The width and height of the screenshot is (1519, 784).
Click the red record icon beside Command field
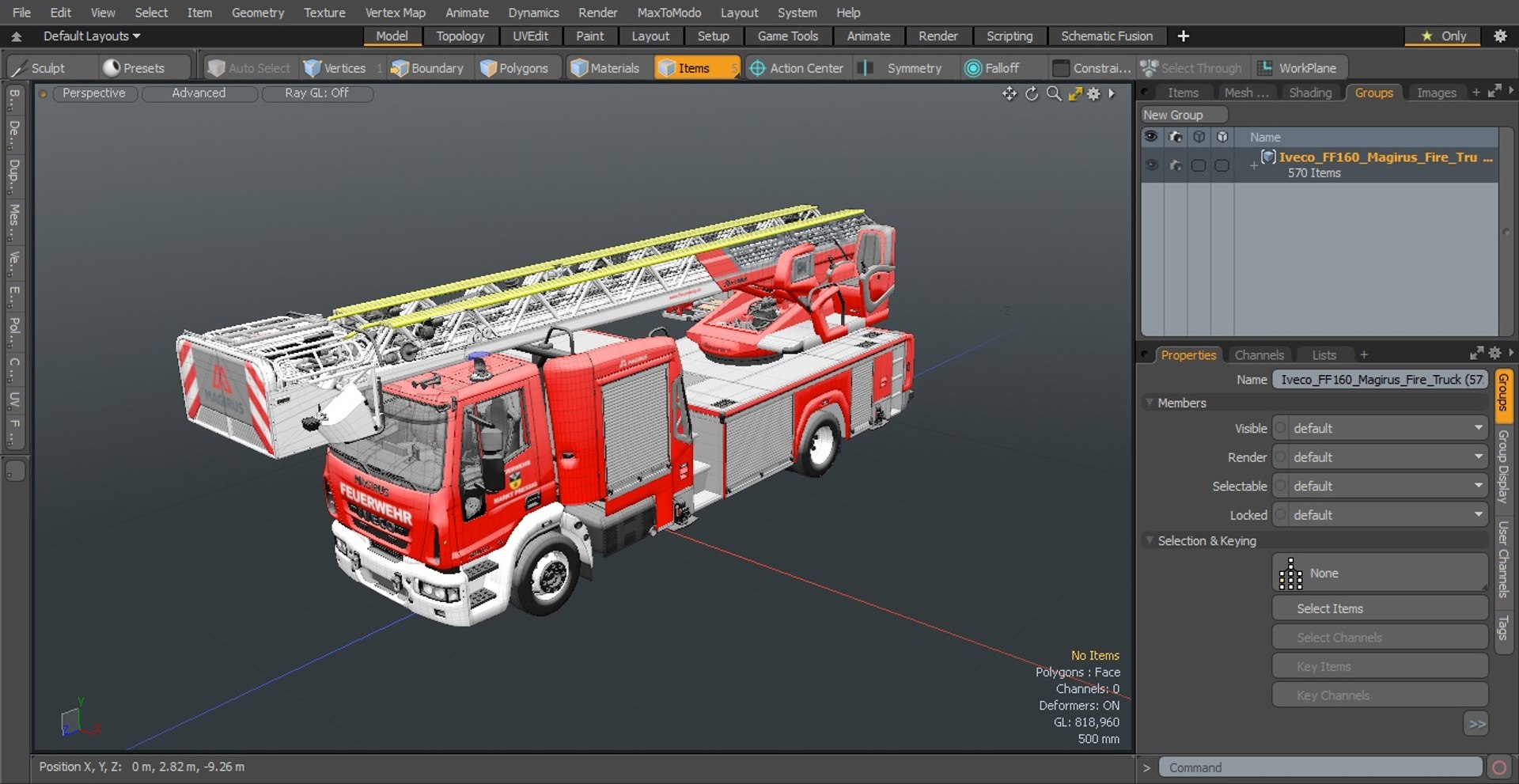pyautogui.click(x=1498, y=767)
